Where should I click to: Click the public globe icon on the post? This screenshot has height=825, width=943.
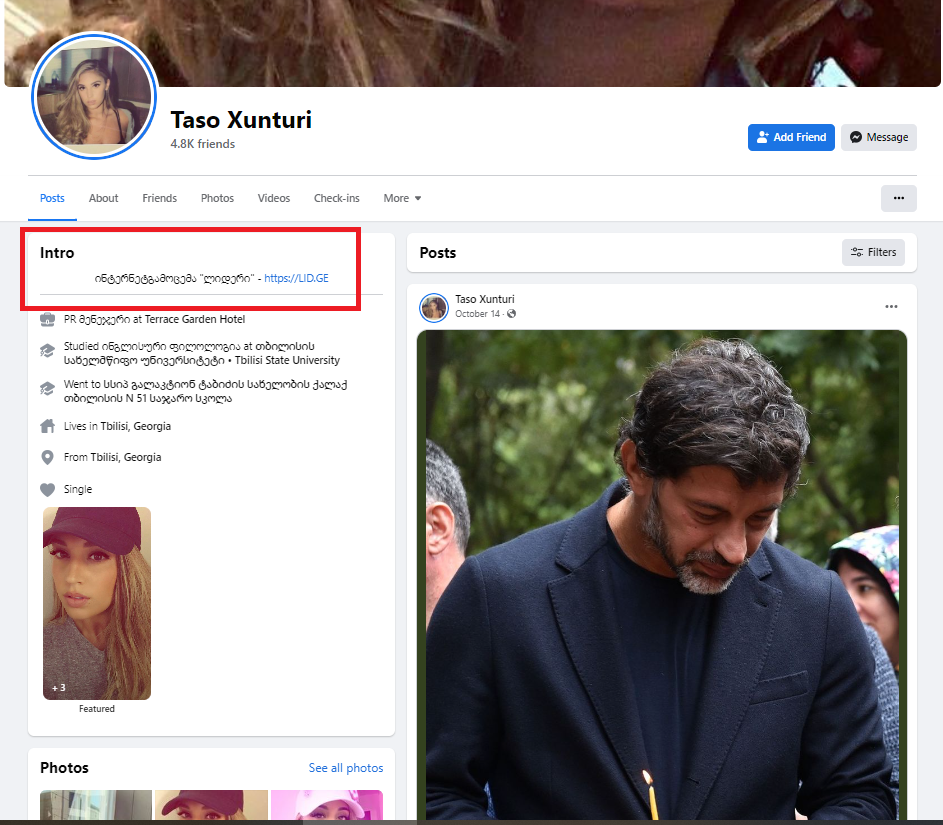pyautogui.click(x=511, y=314)
